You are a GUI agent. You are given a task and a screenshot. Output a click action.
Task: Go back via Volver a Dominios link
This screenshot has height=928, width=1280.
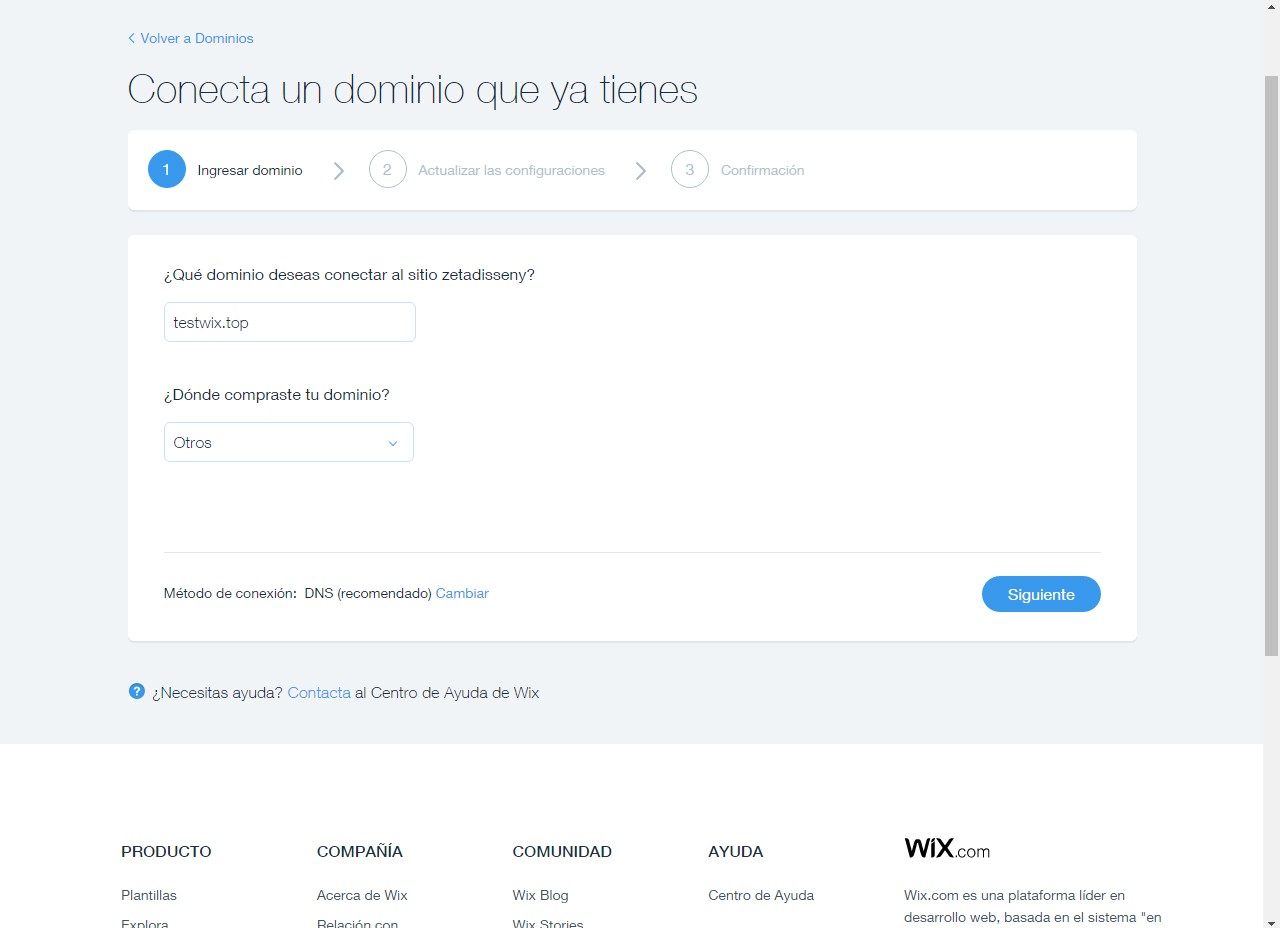tap(196, 38)
